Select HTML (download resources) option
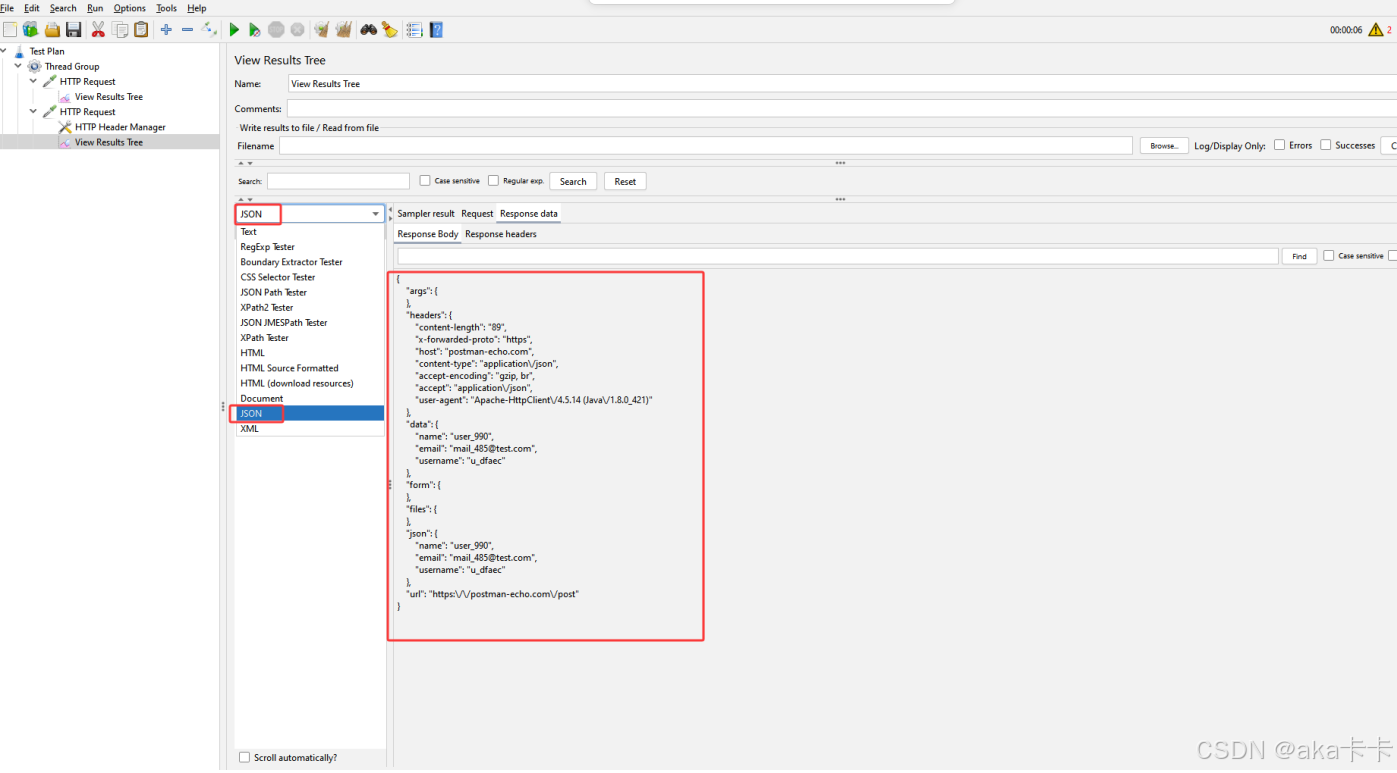Viewport: 1397px width, 773px height. pyautogui.click(x=310, y=383)
